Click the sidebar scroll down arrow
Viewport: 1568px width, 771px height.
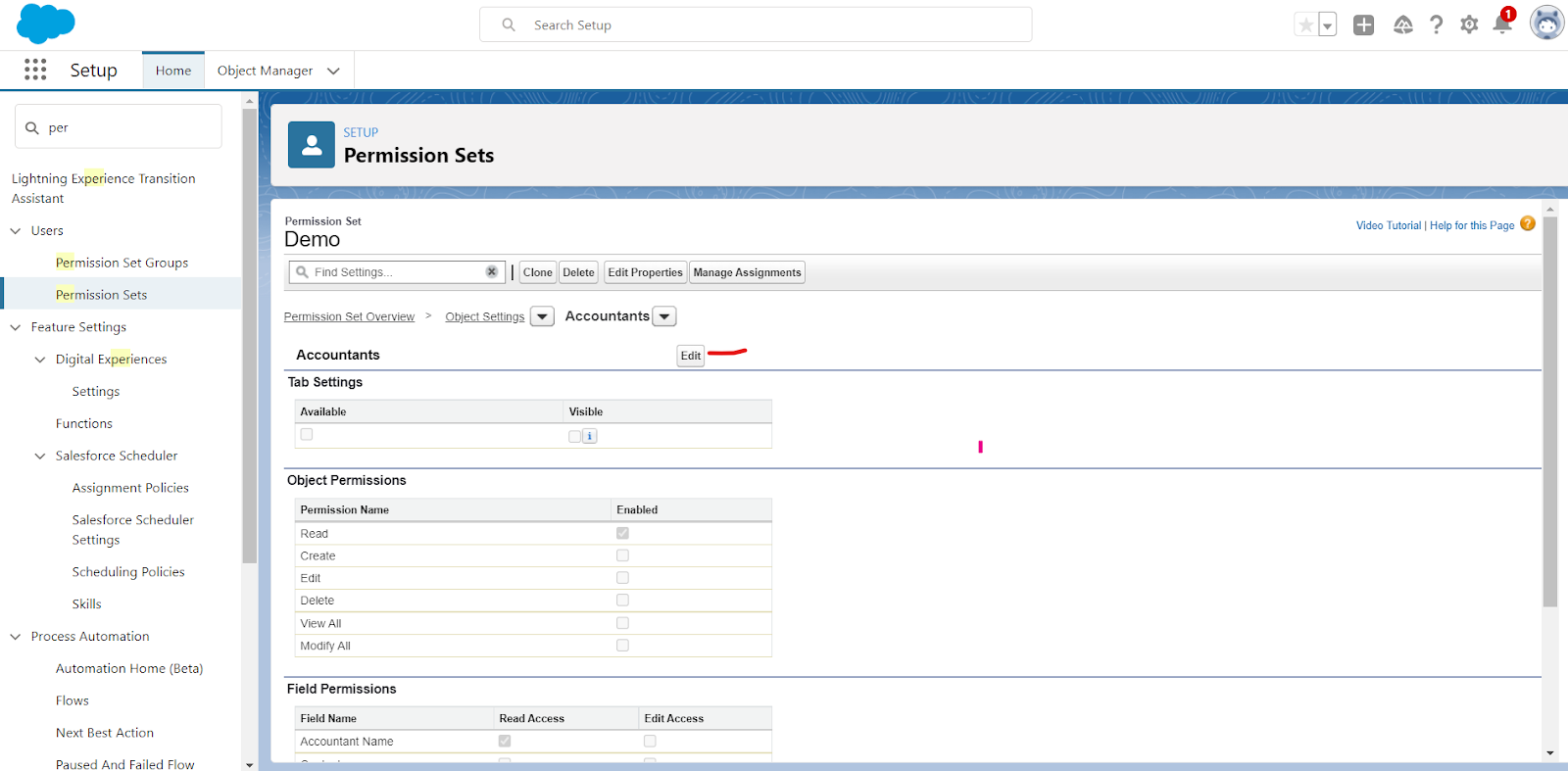coord(250,764)
